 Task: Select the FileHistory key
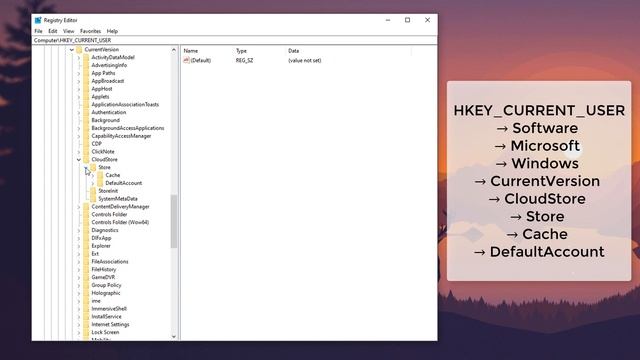104,270
